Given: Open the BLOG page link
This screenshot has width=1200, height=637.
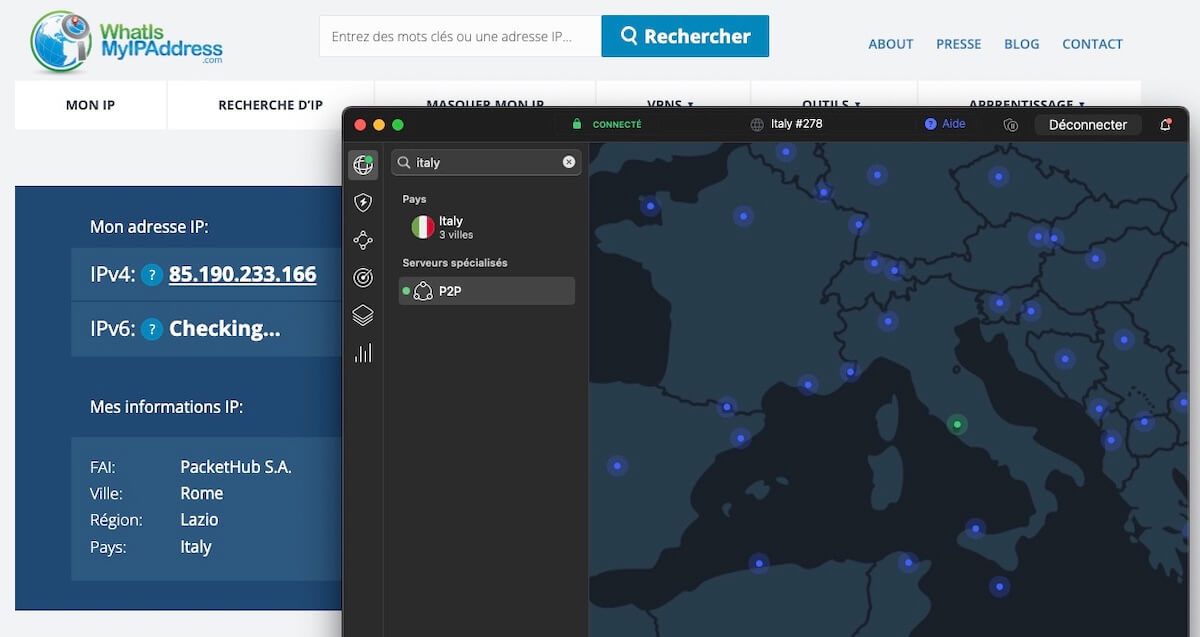Looking at the screenshot, I should pos(1021,44).
